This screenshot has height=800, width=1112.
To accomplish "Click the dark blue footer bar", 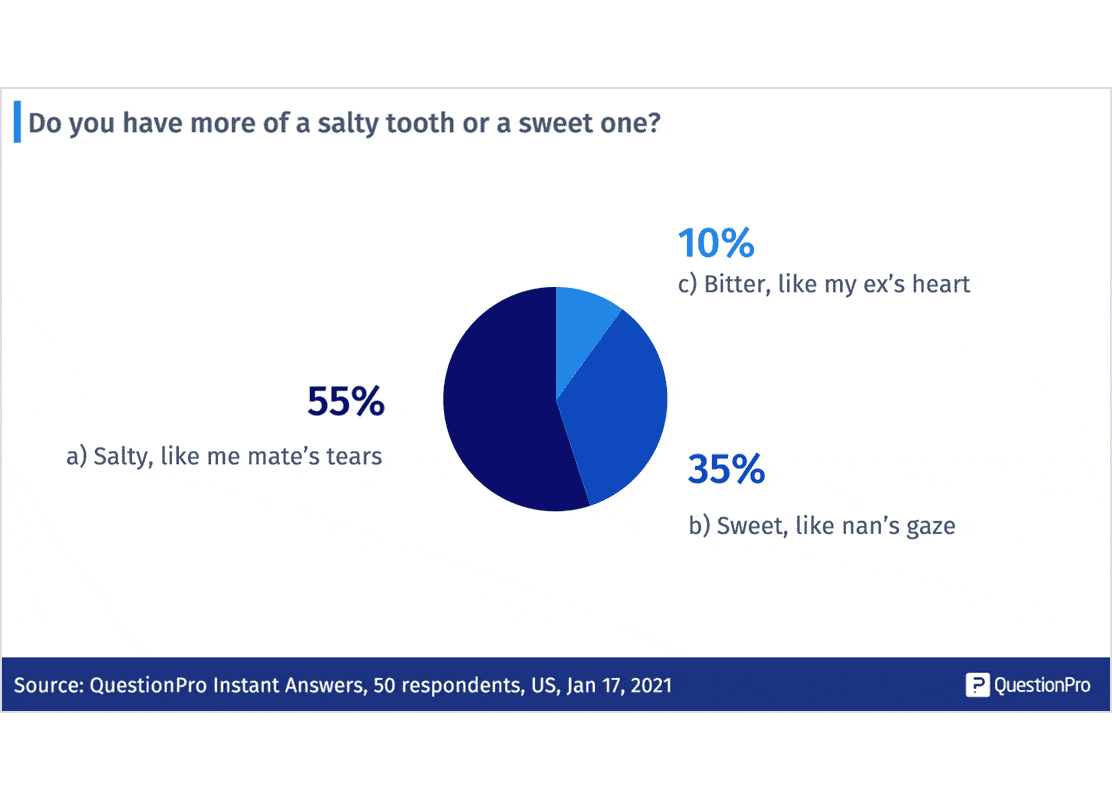I will click(x=556, y=684).
